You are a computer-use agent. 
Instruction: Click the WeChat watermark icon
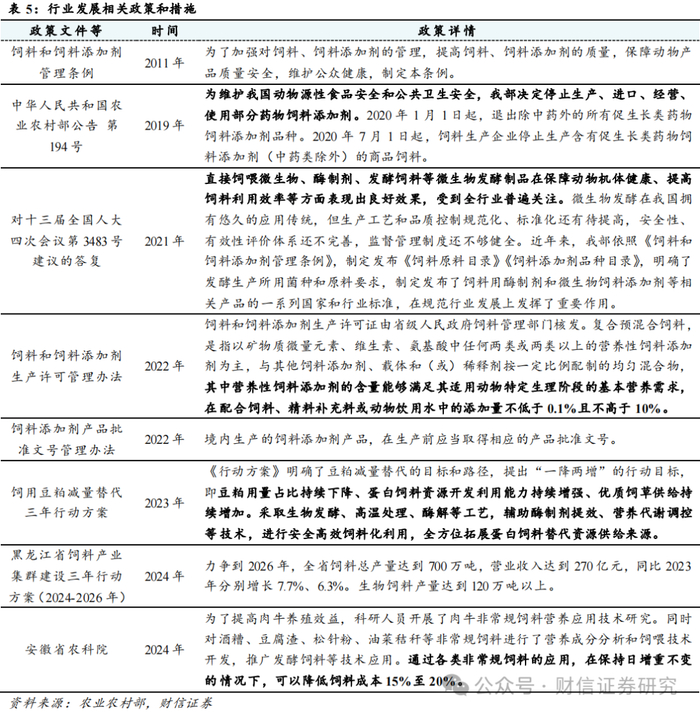pyautogui.click(x=456, y=686)
